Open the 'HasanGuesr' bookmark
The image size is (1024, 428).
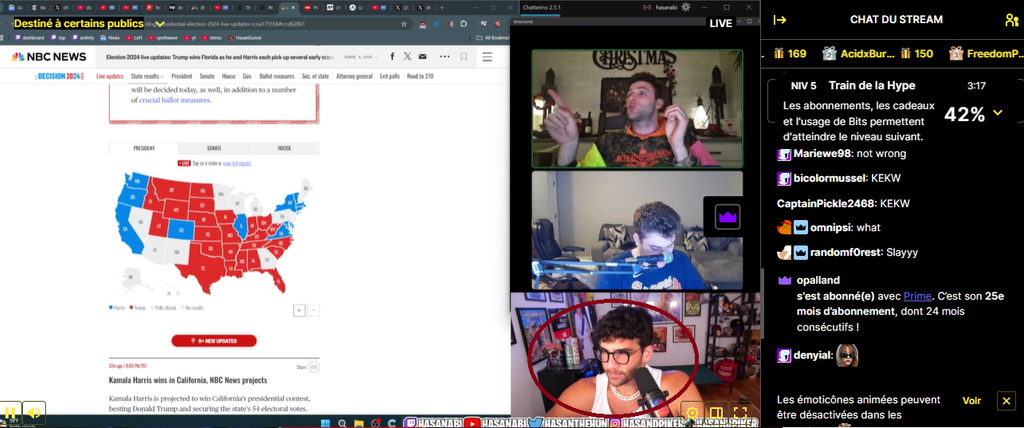click(243, 38)
